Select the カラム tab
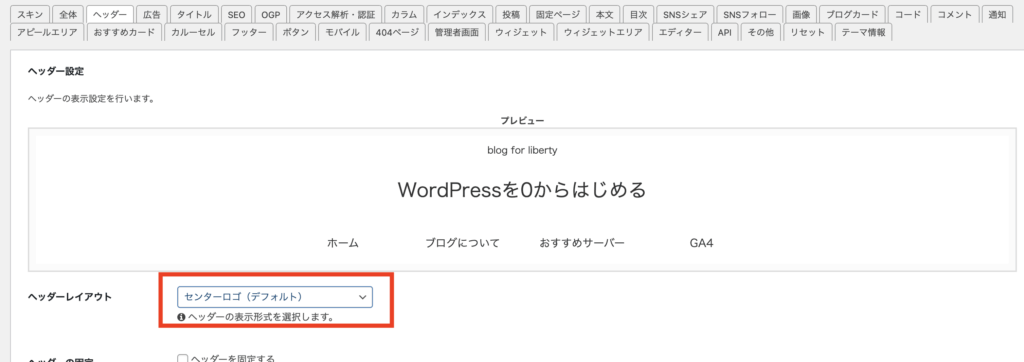 (x=404, y=14)
